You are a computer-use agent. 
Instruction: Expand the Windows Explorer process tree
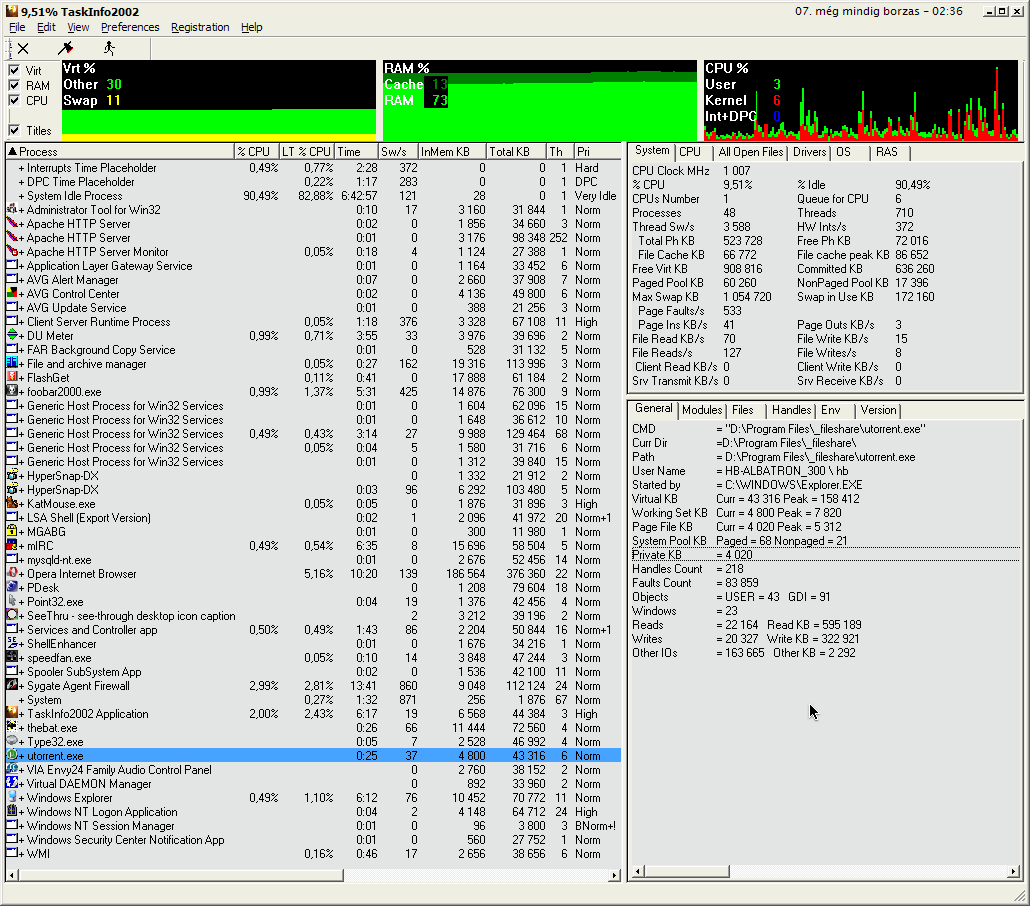click(22, 798)
